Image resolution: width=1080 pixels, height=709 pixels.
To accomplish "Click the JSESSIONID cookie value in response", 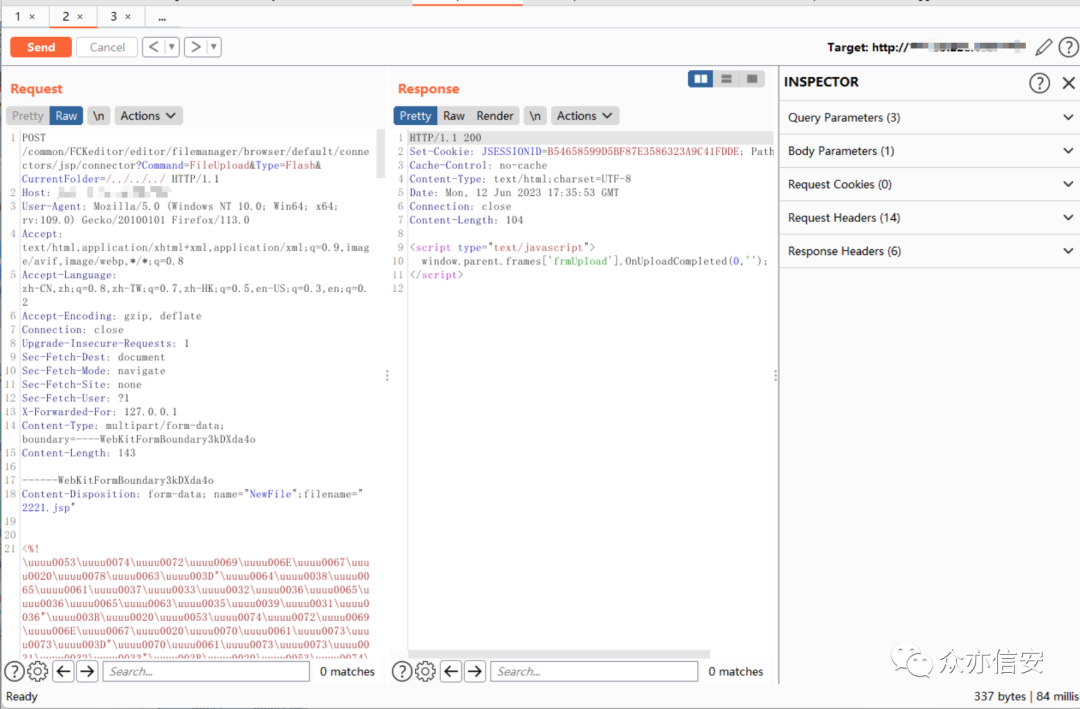I will tap(644, 152).
